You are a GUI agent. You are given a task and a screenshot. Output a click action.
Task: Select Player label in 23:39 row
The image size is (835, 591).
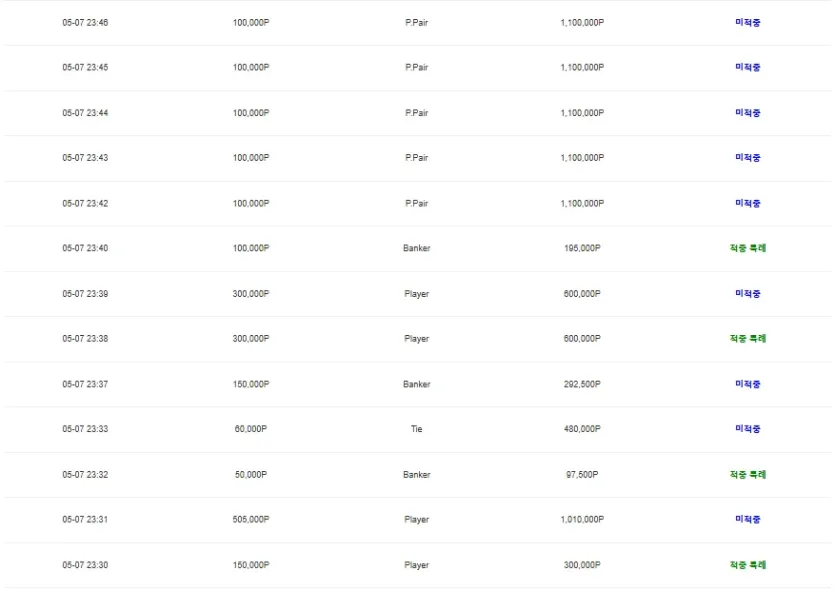[x=416, y=294]
